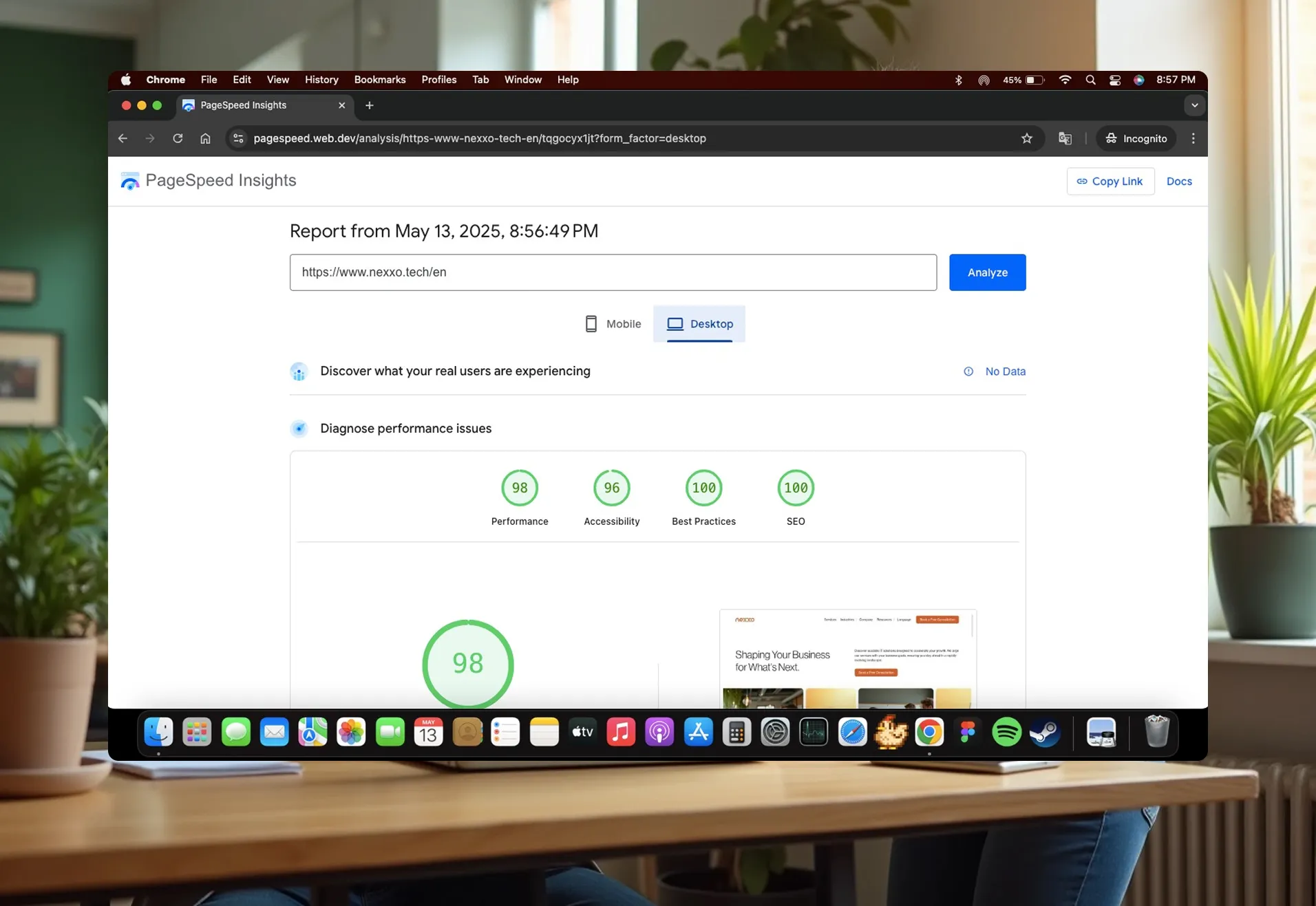Open the Bookmarks menu
The height and width of the screenshot is (906, 1316).
coord(379,80)
